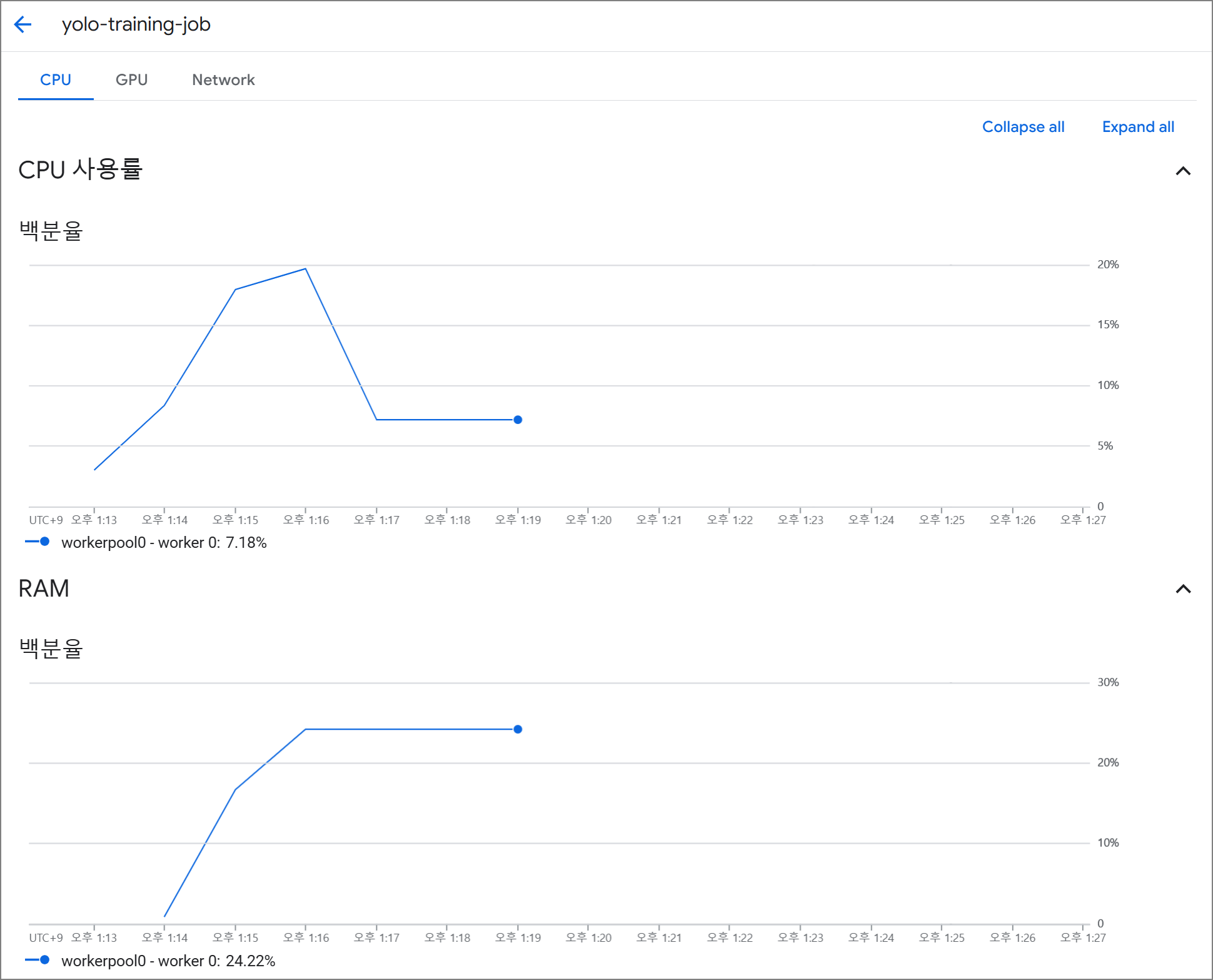Click the yolo-training-job page title
Image resolution: width=1213 pixels, height=980 pixels.
tap(136, 24)
